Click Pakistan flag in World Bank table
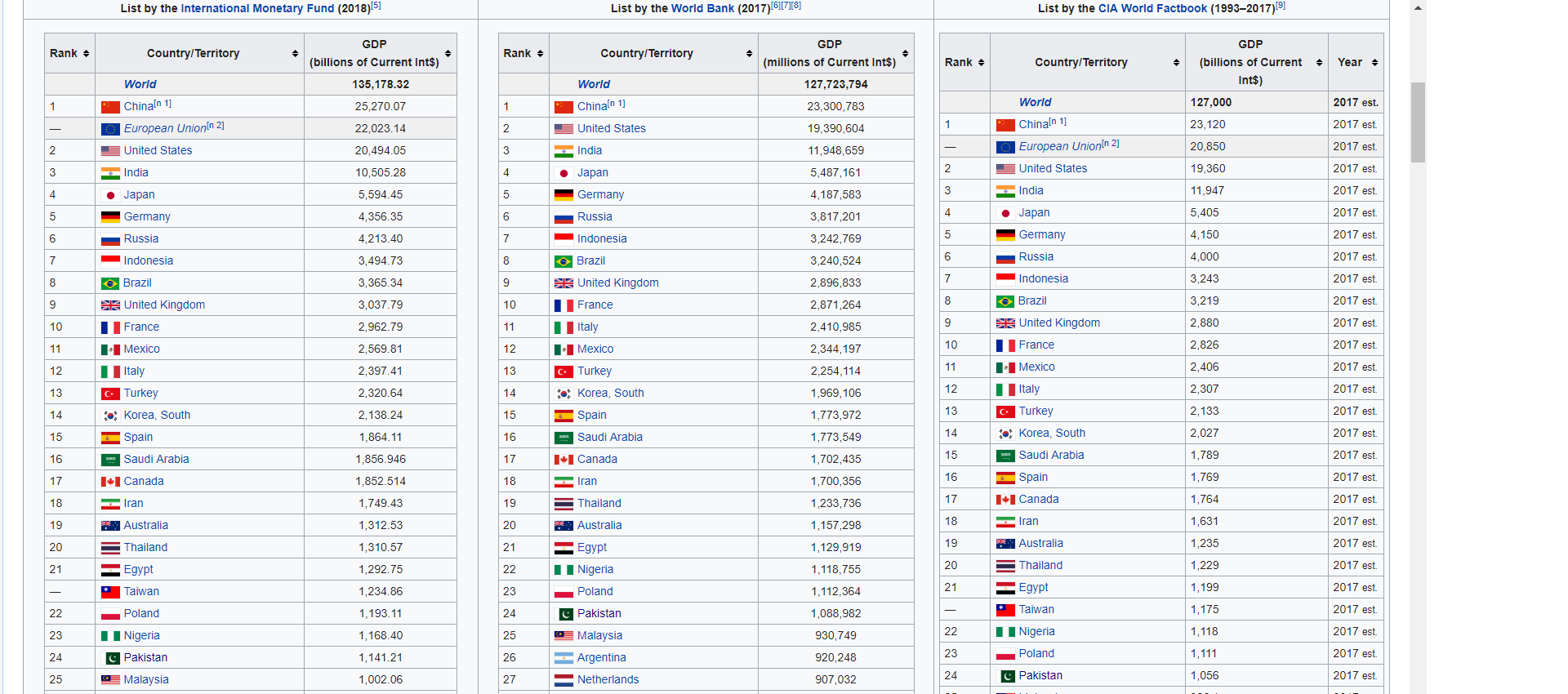Screen dimensions: 1568x694 coord(565,614)
